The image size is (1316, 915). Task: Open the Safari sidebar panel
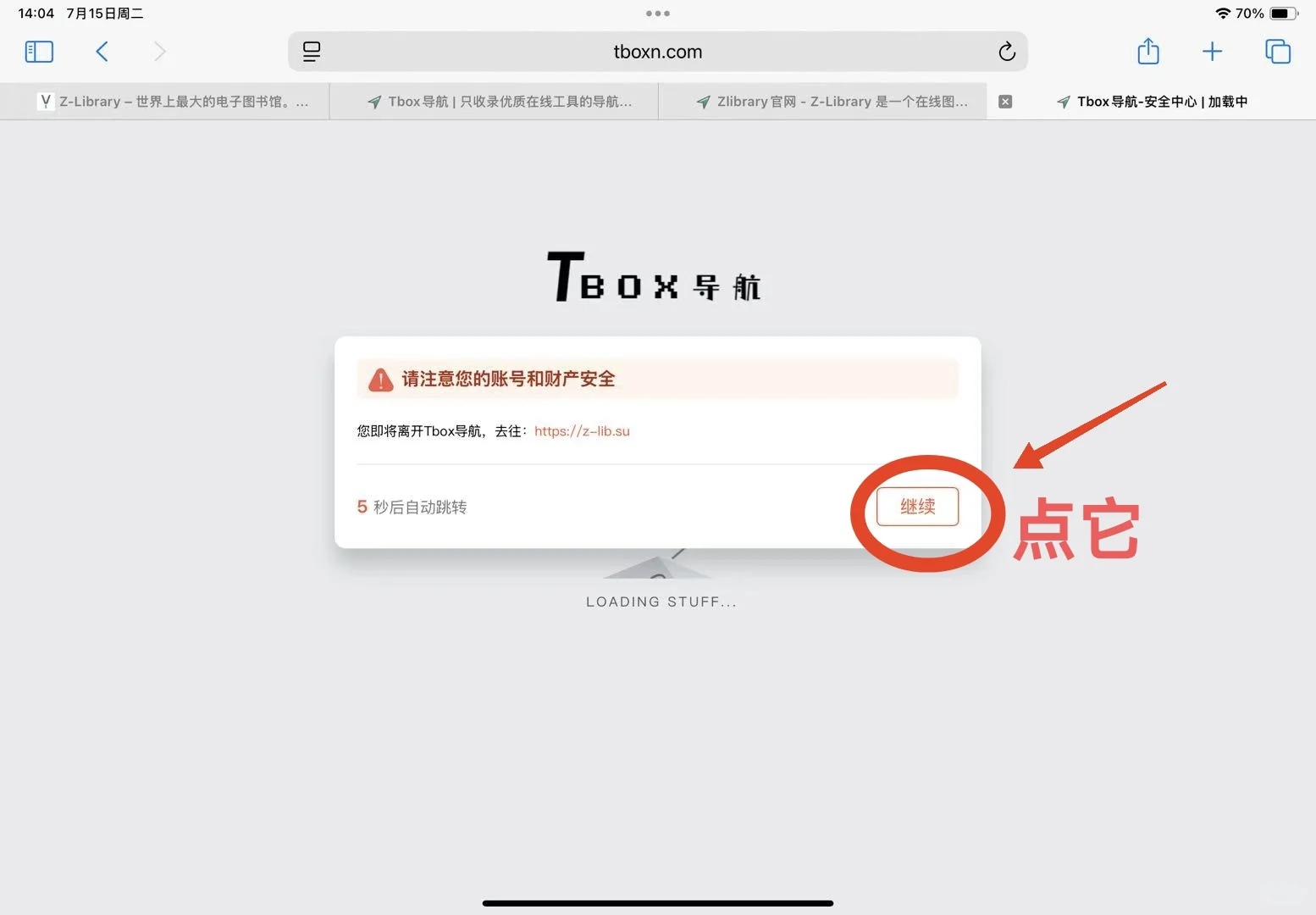pos(39,52)
